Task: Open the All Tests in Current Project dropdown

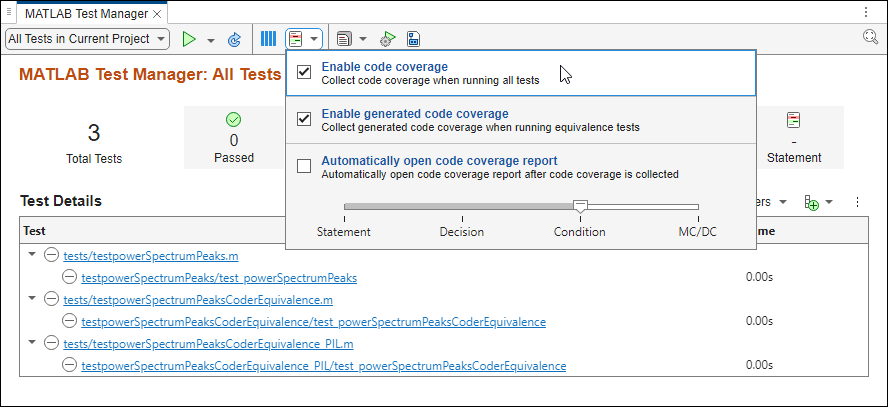Action: [x=90, y=39]
